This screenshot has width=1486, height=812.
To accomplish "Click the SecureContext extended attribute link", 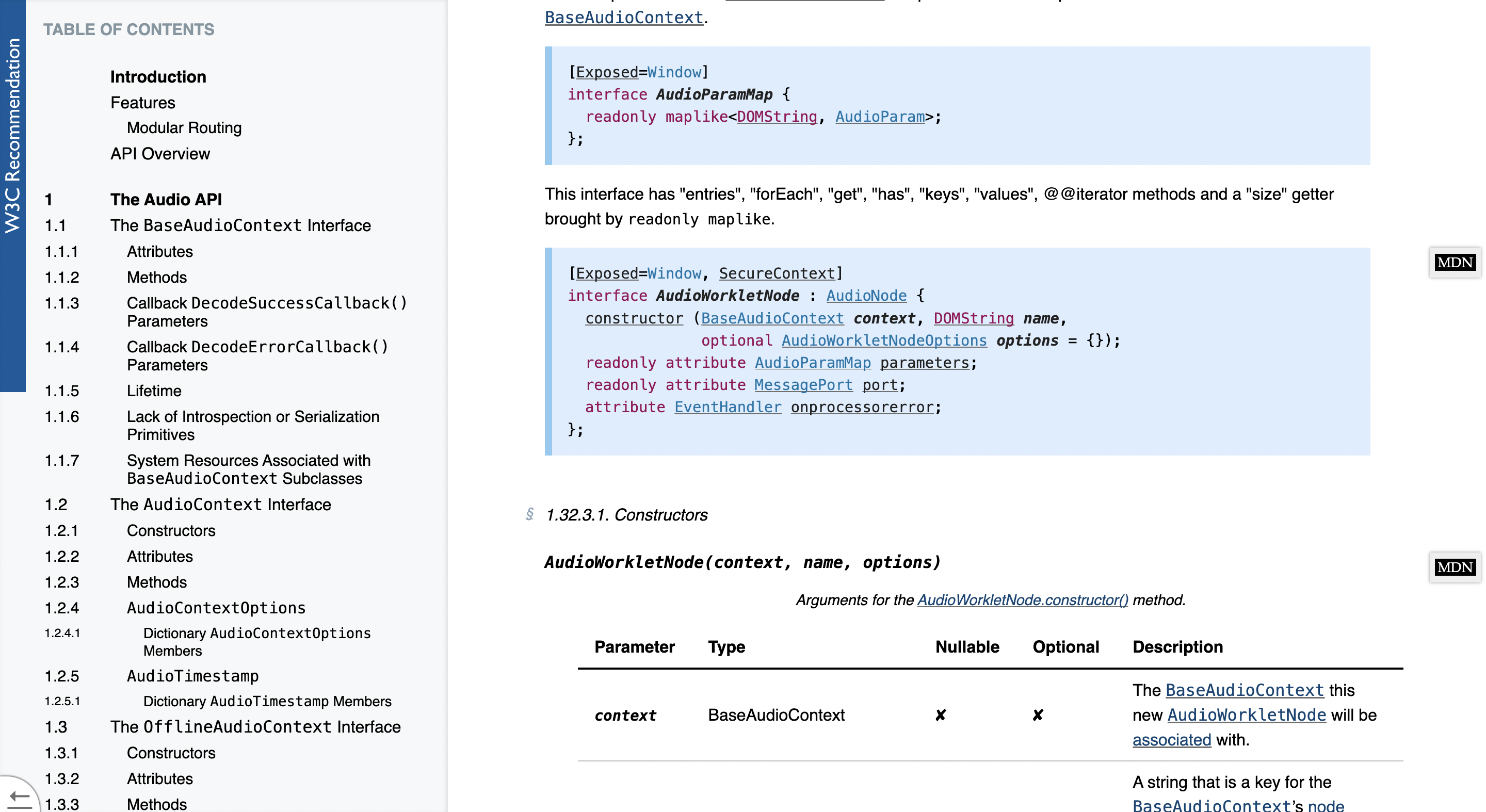I will pyautogui.click(x=777, y=273).
